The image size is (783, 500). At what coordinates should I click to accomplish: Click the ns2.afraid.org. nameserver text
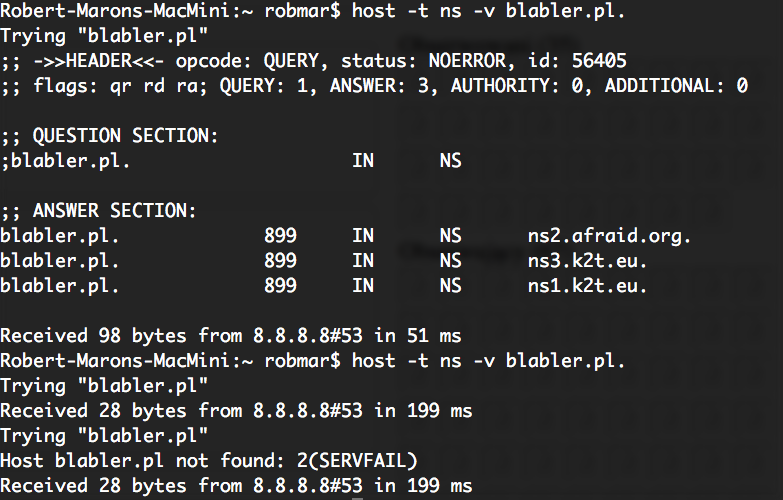(609, 236)
